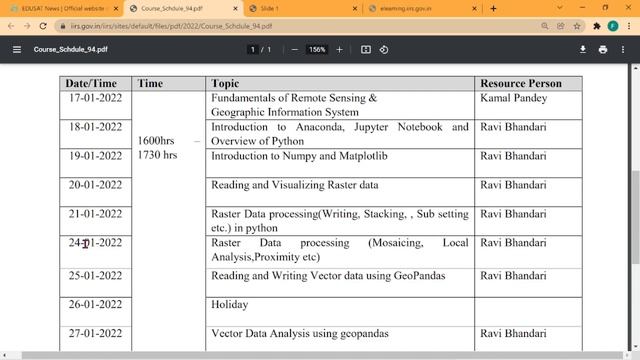Screen dimensions: 640x360
Task: Close the Course_Schdule_94.pdf tab
Action: [x=236, y=8]
